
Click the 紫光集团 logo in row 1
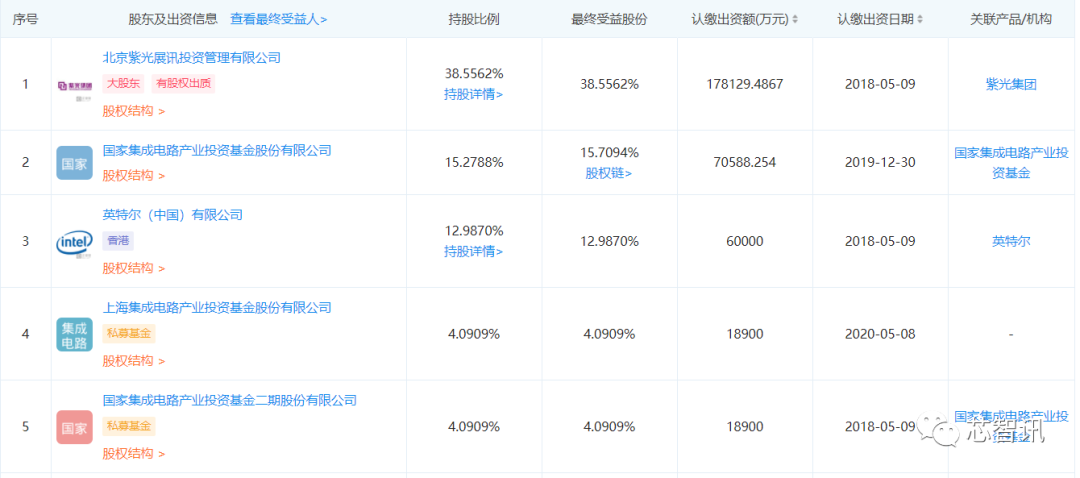click(74, 87)
